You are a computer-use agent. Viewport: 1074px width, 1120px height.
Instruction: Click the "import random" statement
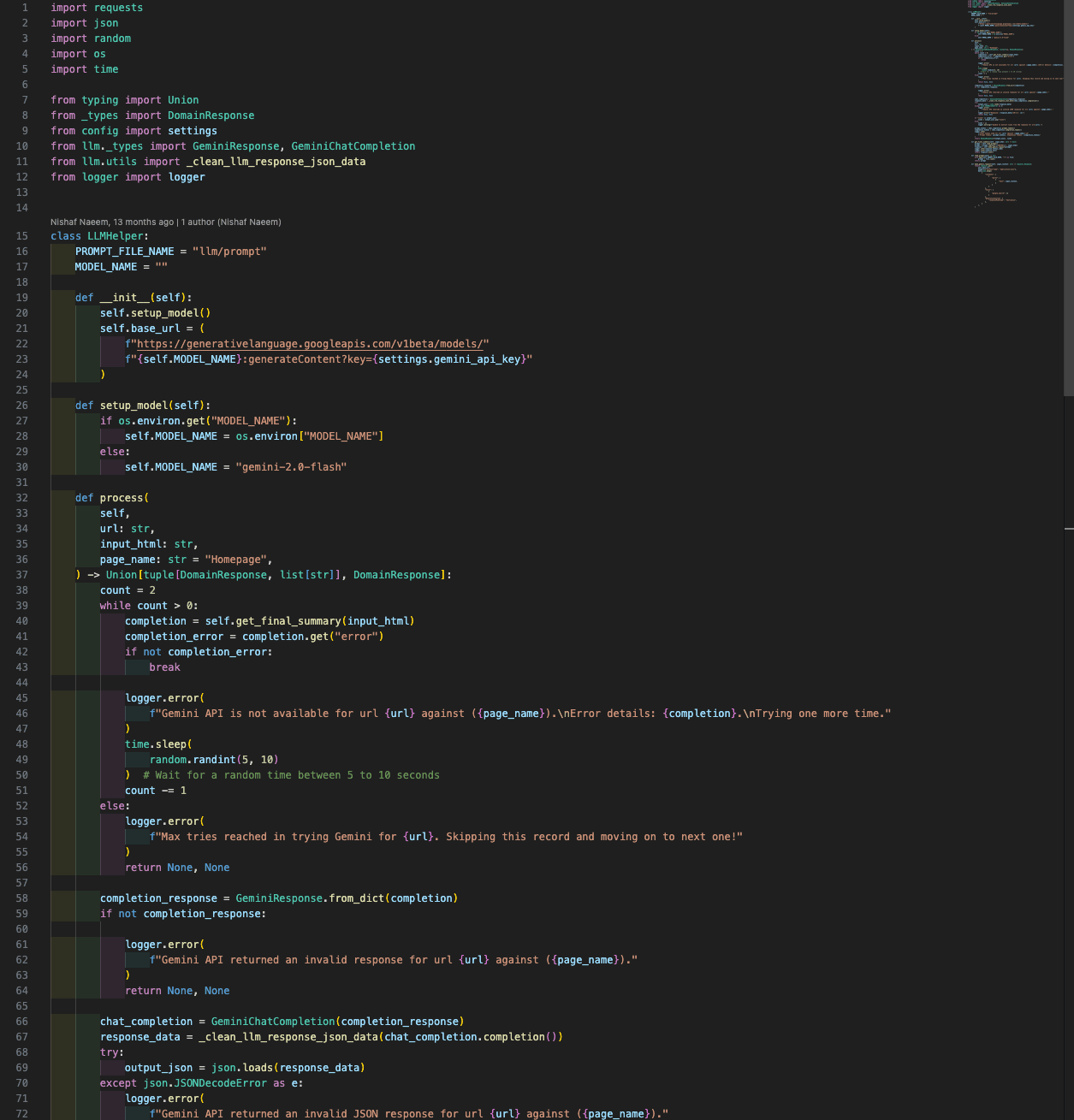pos(91,39)
